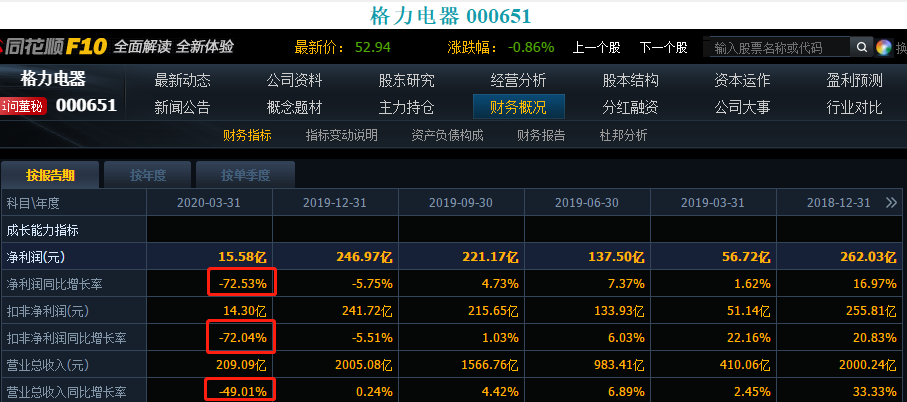
Task: Open the 资本运作 menu
Action: (x=742, y=80)
